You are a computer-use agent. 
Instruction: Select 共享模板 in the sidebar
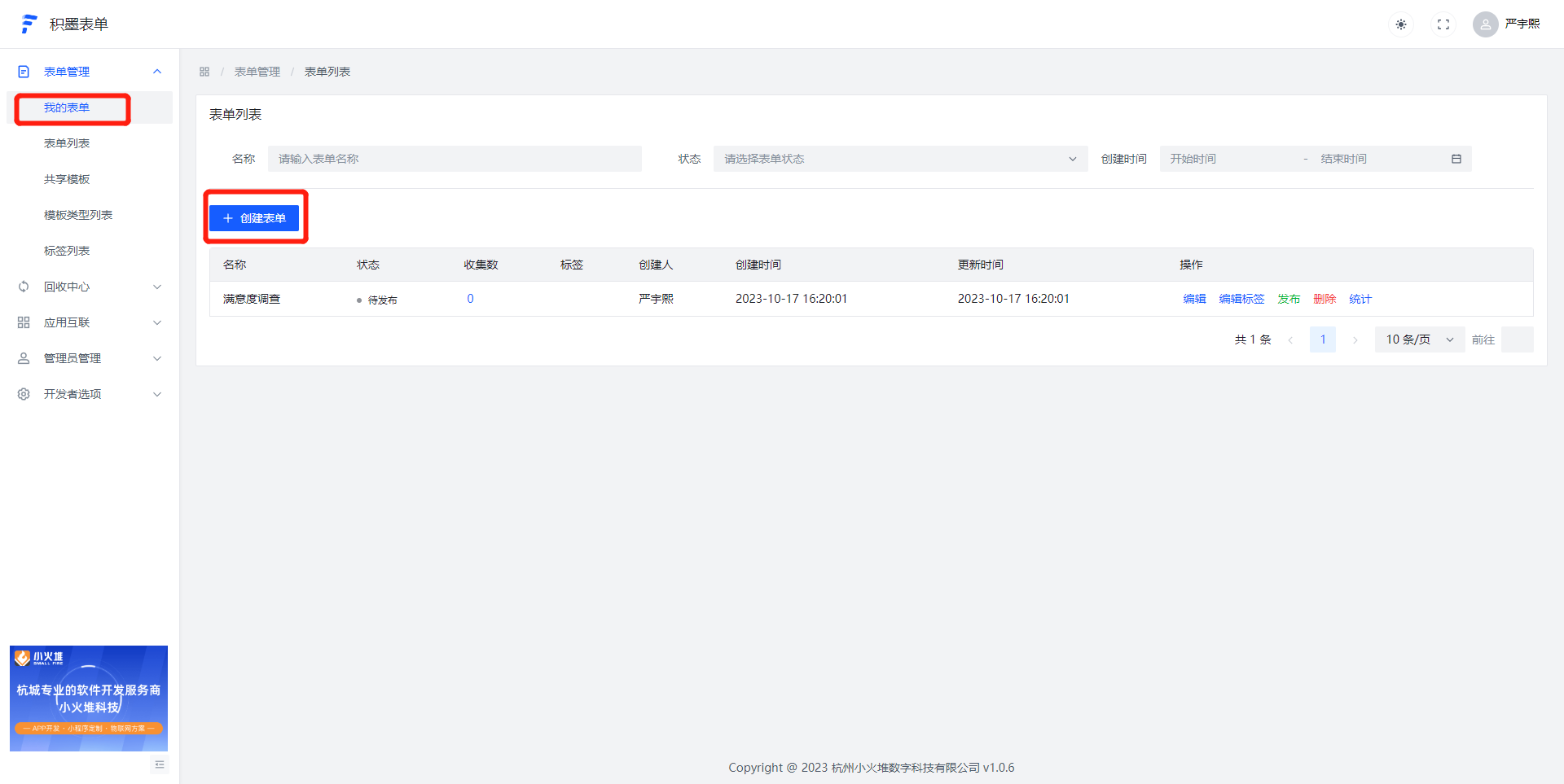[x=67, y=179]
